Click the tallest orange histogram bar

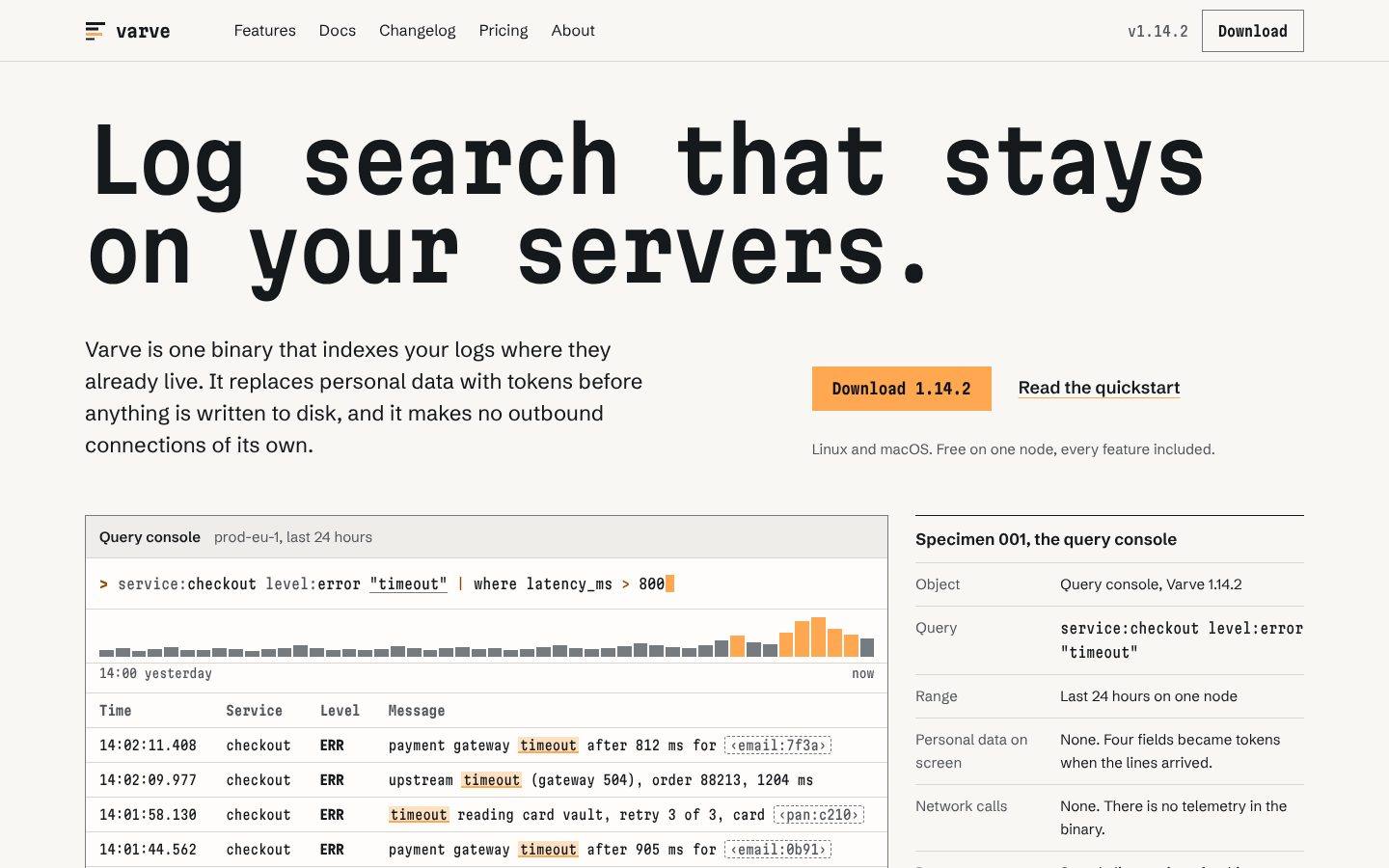pos(819,637)
